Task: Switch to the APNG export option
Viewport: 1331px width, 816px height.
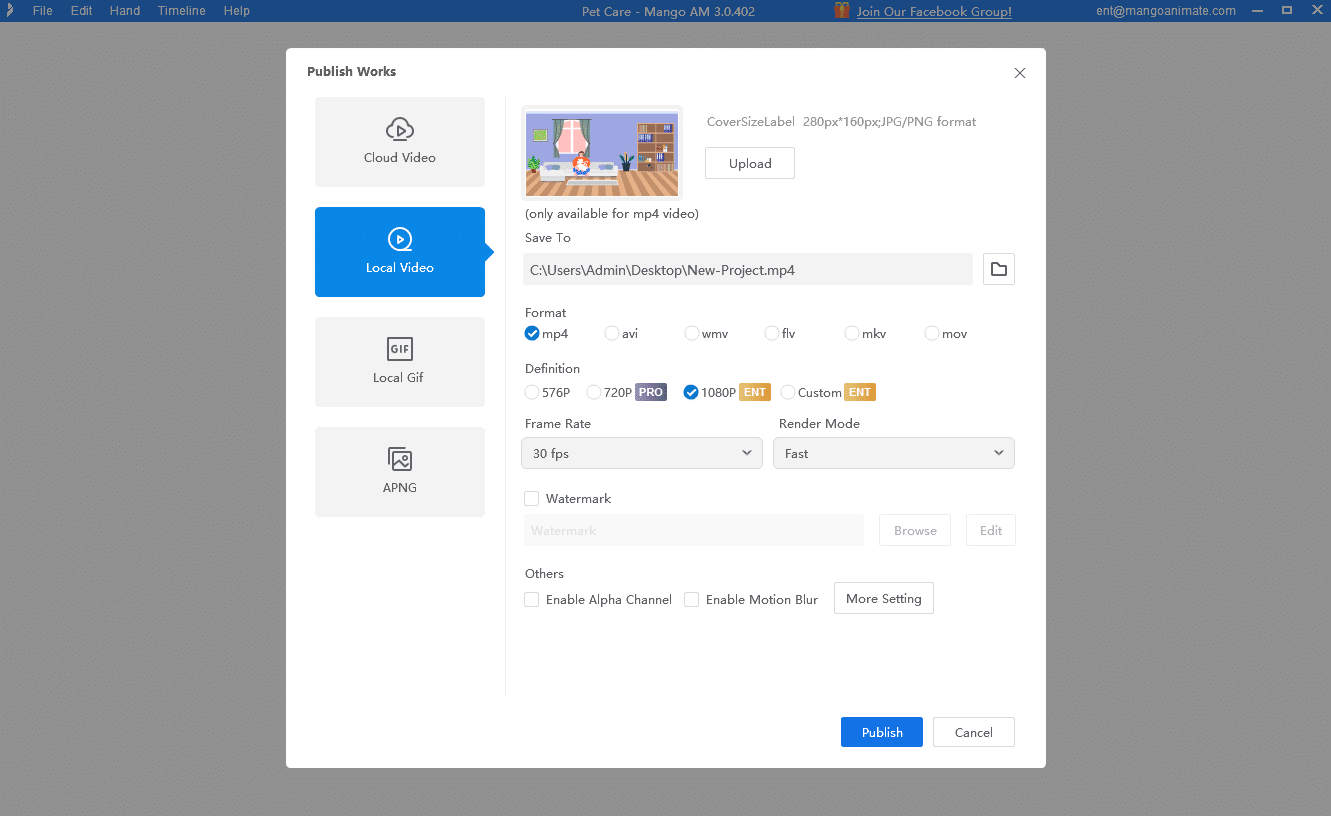Action: [399, 472]
